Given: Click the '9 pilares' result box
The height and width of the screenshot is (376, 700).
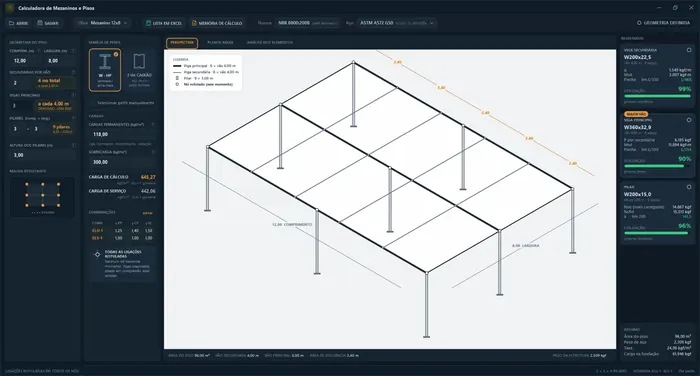Looking at the screenshot, I should (x=62, y=129).
